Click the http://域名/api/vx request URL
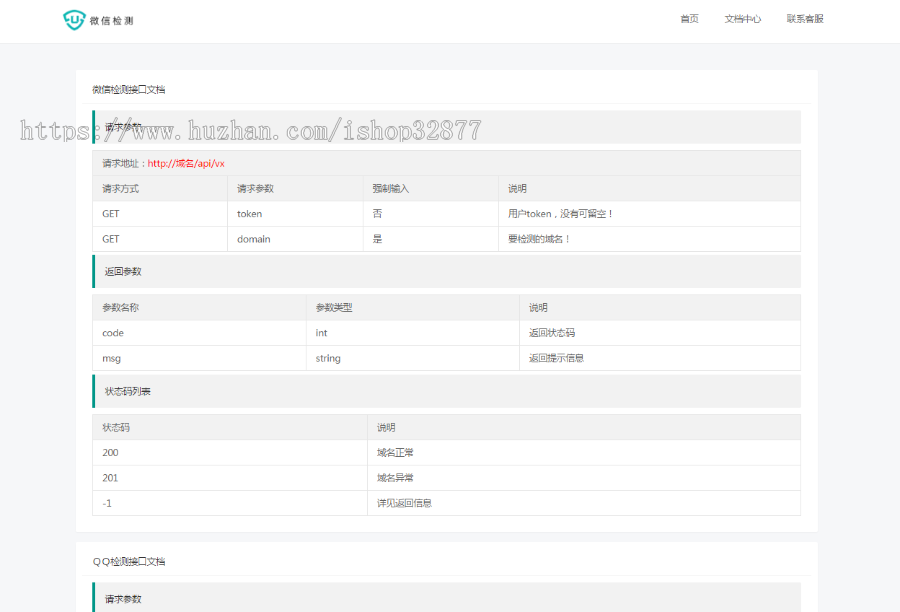The width and height of the screenshot is (900, 612). [186, 164]
